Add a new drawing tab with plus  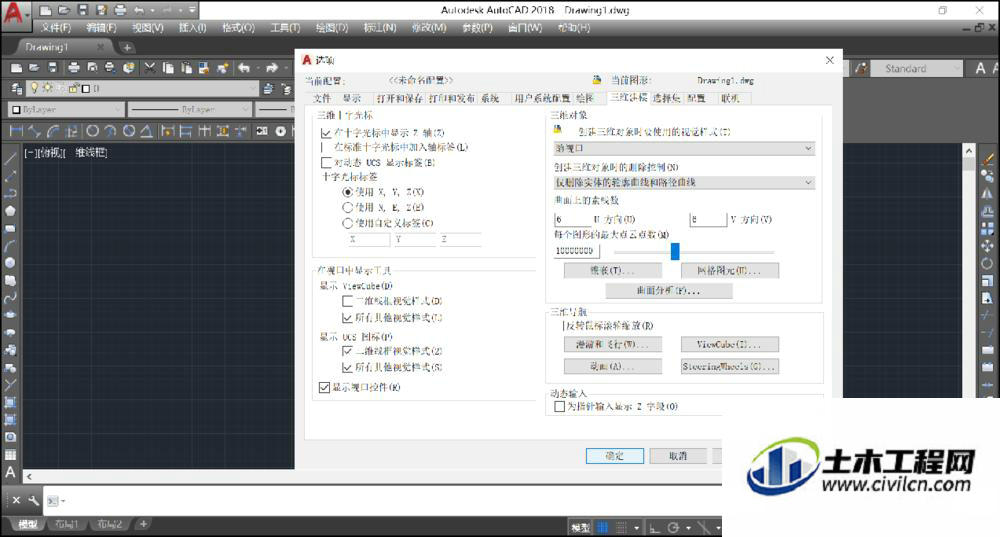126,47
